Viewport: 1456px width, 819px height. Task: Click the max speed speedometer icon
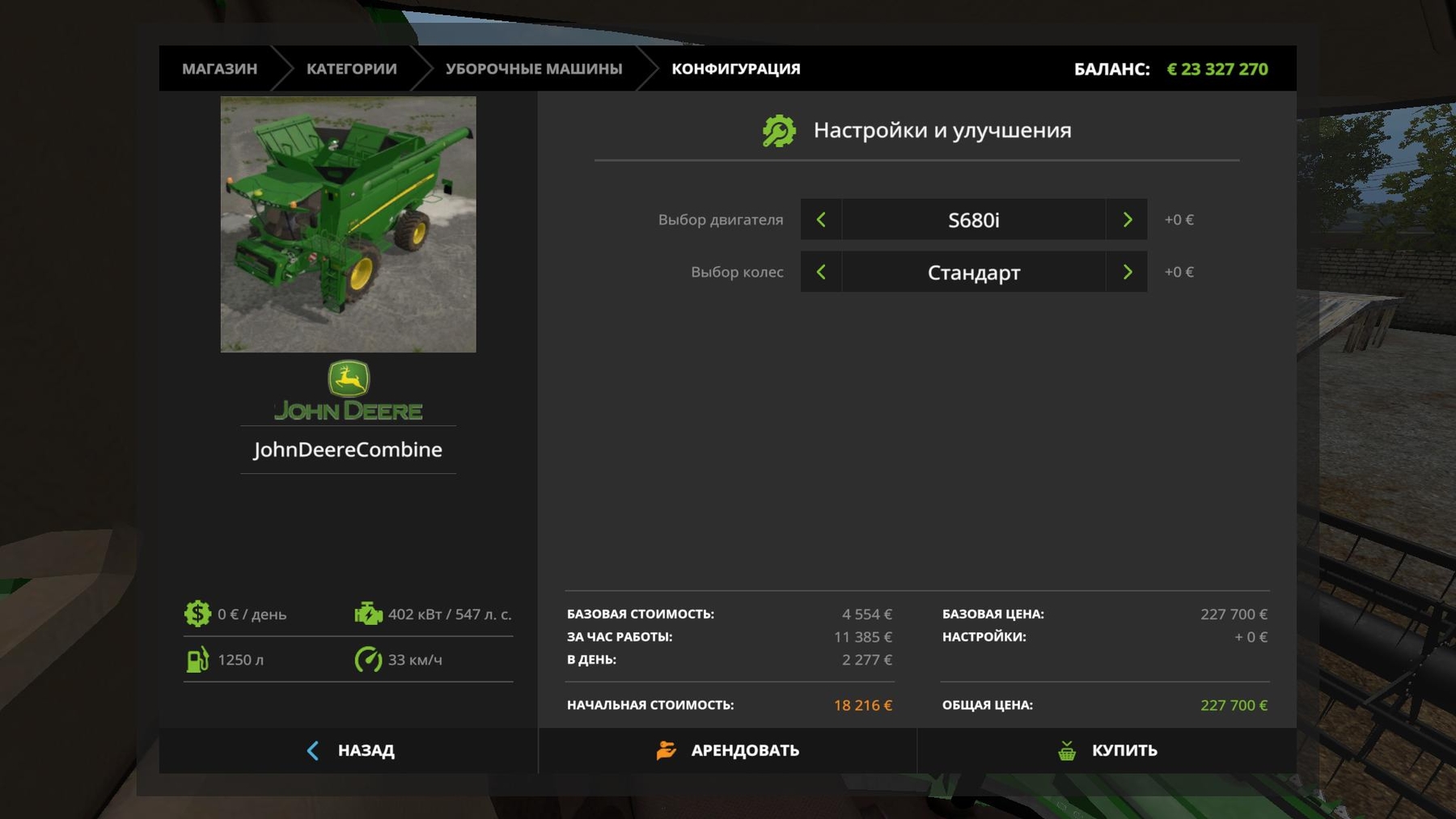pos(368,660)
